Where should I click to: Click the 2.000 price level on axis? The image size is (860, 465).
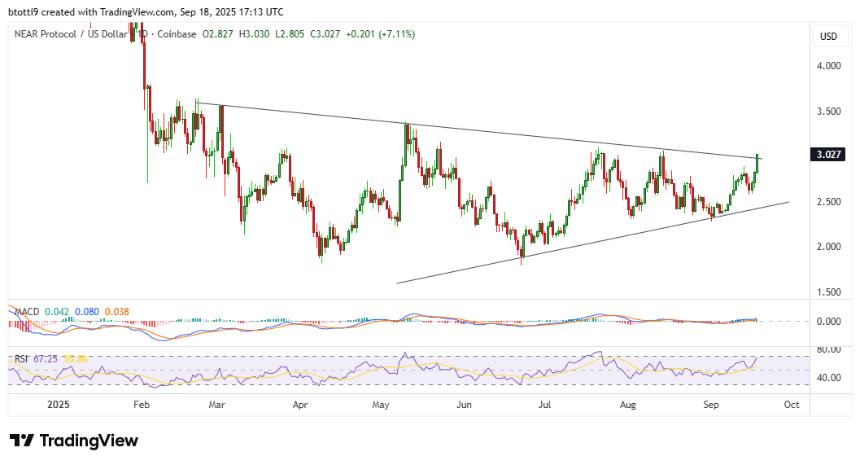[x=828, y=247]
